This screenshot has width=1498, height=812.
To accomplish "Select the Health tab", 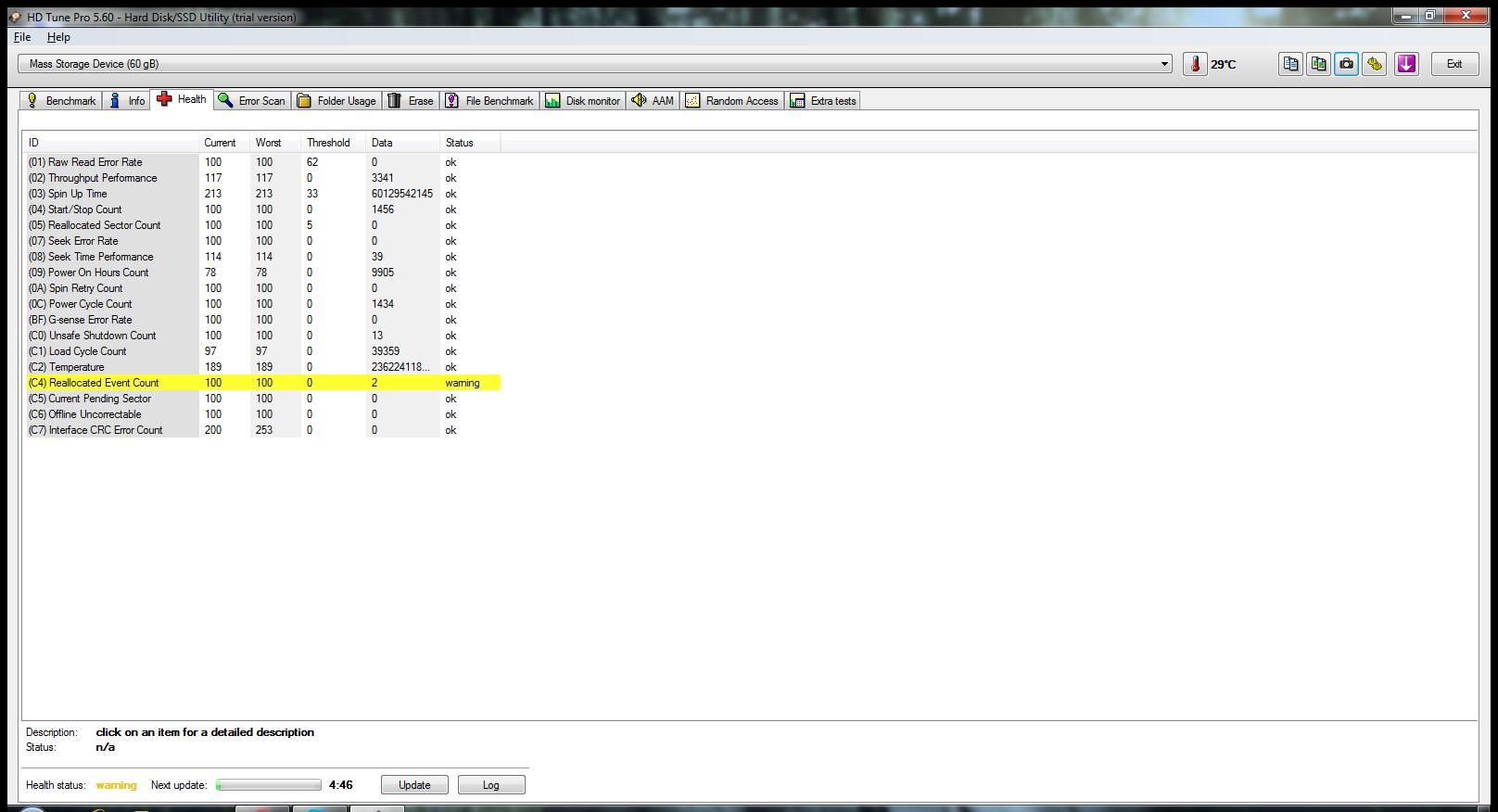I will 183,99.
